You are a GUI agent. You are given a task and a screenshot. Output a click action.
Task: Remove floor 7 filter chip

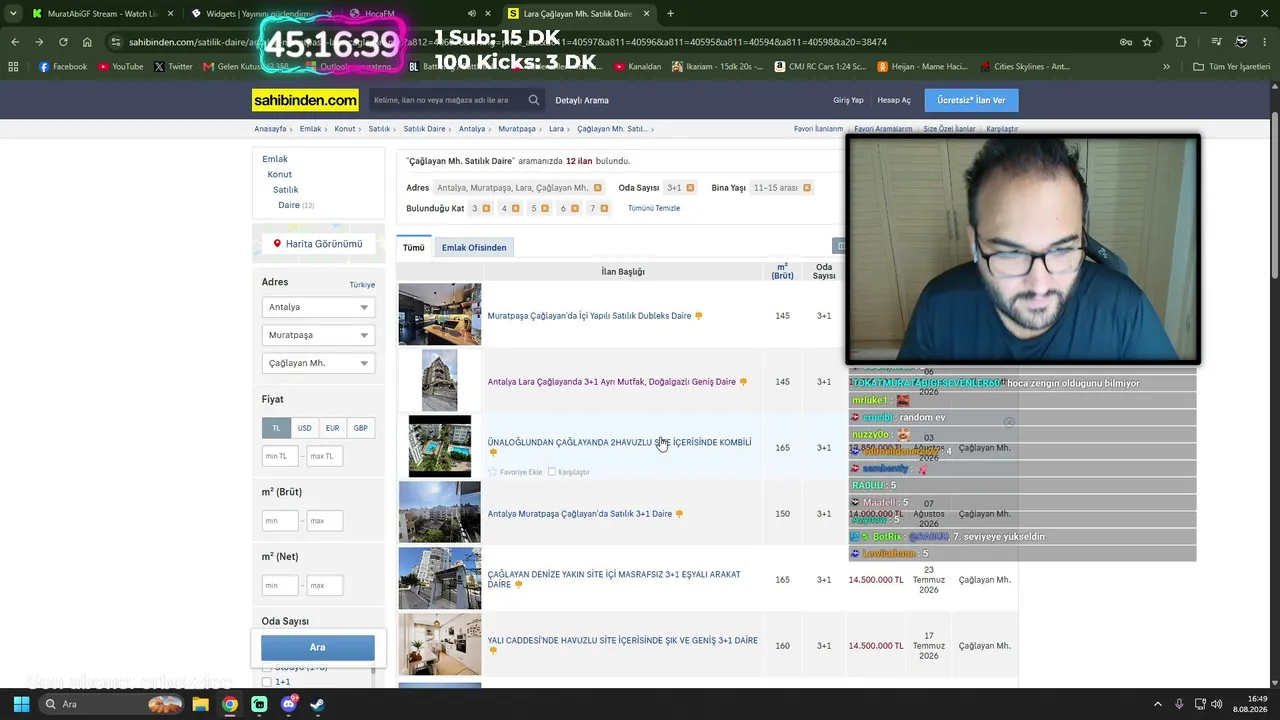click(604, 209)
